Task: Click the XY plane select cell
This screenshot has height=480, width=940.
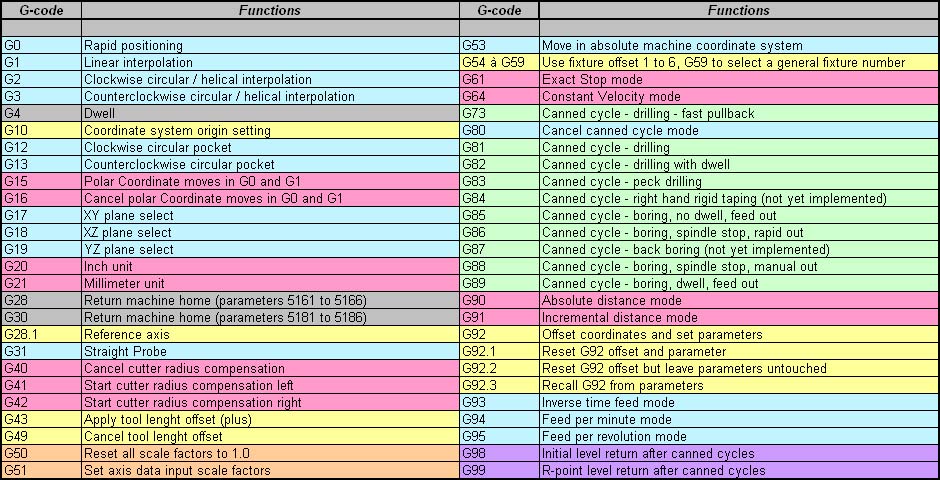Action: tap(270, 215)
